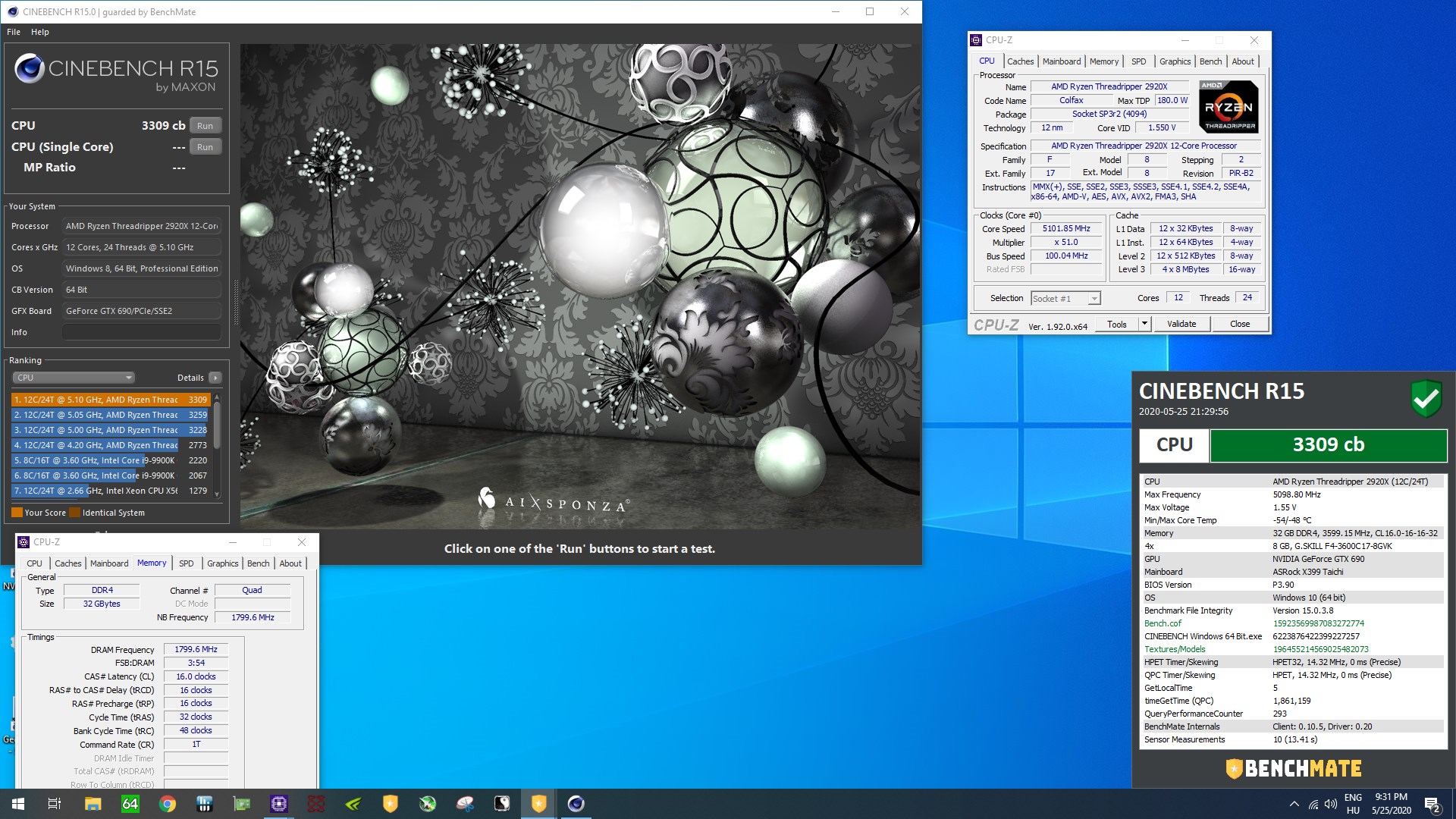
Task: Switch to Cinebench via taskbar sphere icon
Action: (x=576, y=804)
